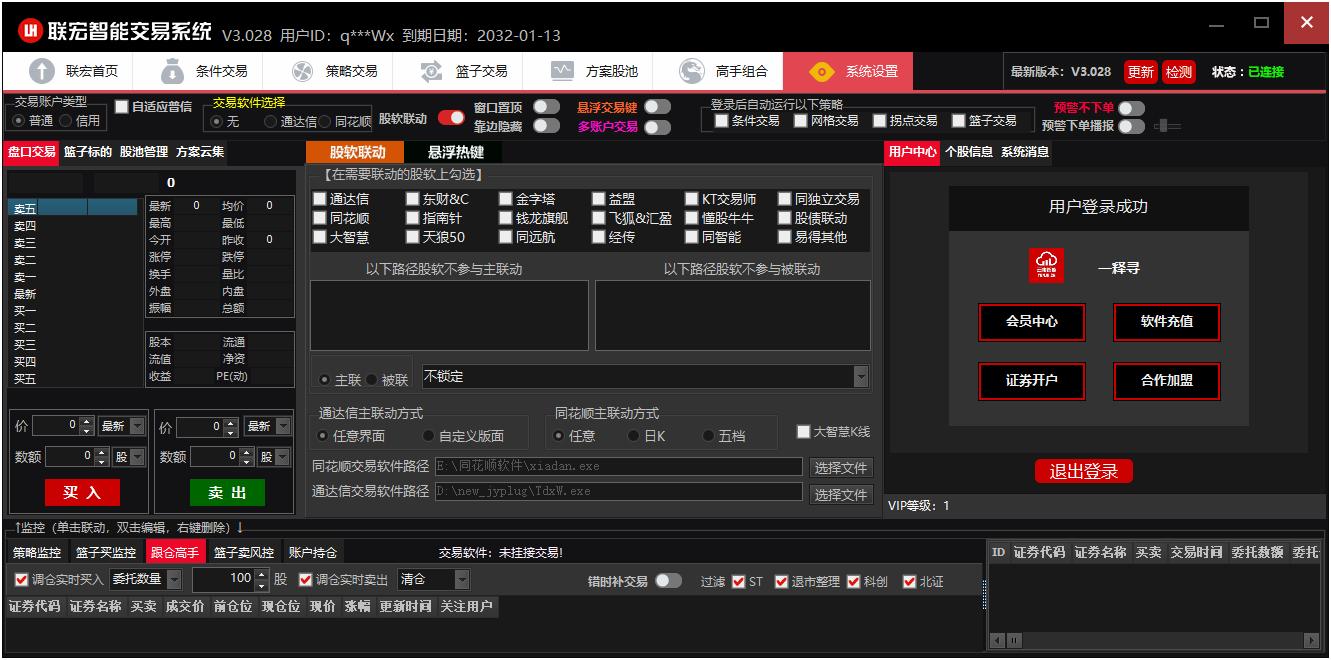1331x660 pixels.
Task: Click the red cloud user avatar icon
Action: (x=1046, y=266)
